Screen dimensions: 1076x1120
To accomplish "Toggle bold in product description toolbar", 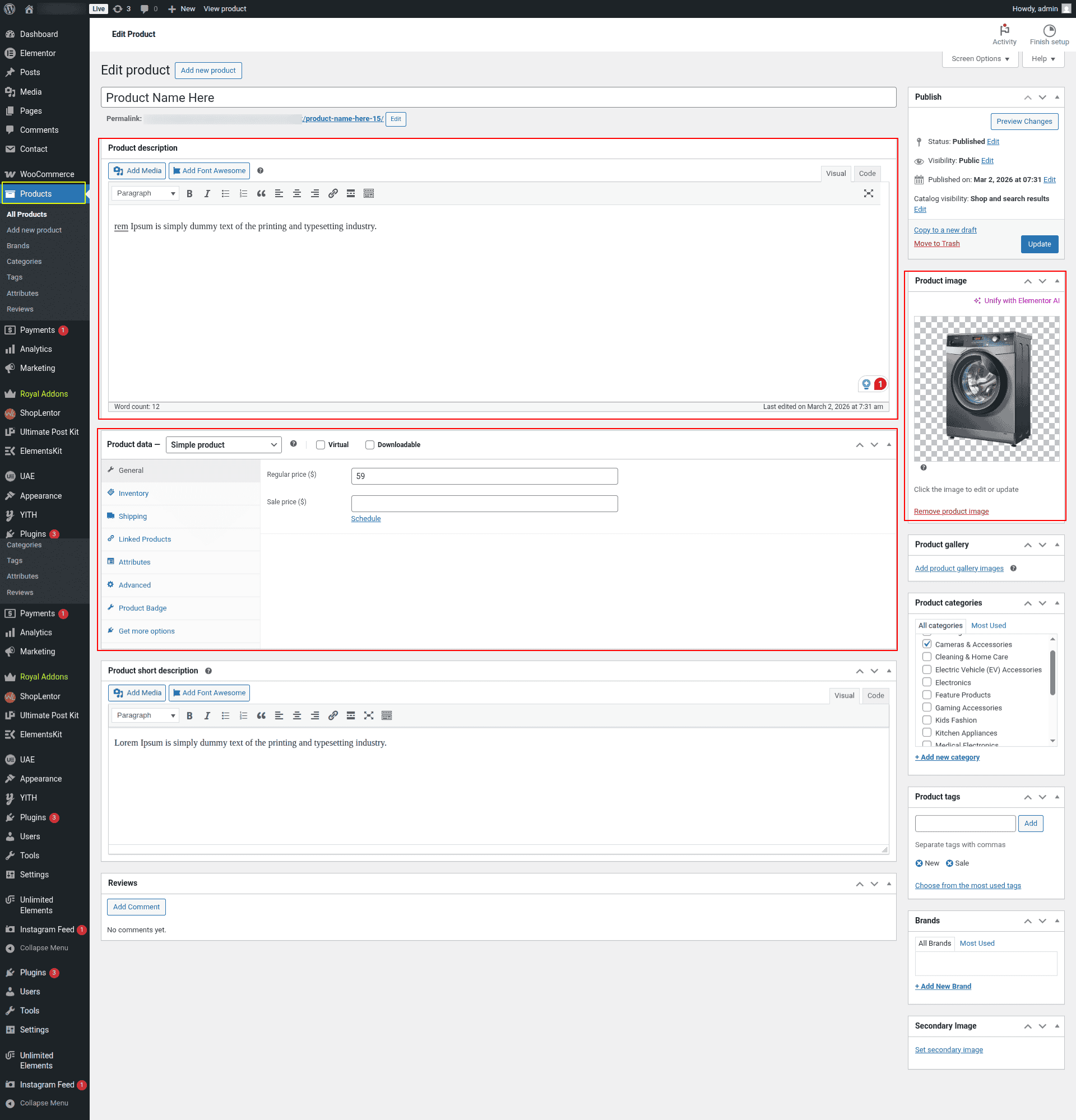I will click(x=190, y=194).
